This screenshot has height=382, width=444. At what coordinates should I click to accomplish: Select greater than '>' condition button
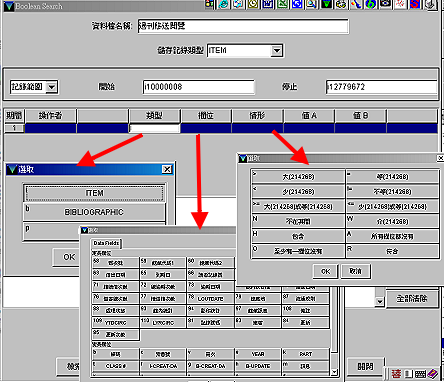click(x=298, y=177)
